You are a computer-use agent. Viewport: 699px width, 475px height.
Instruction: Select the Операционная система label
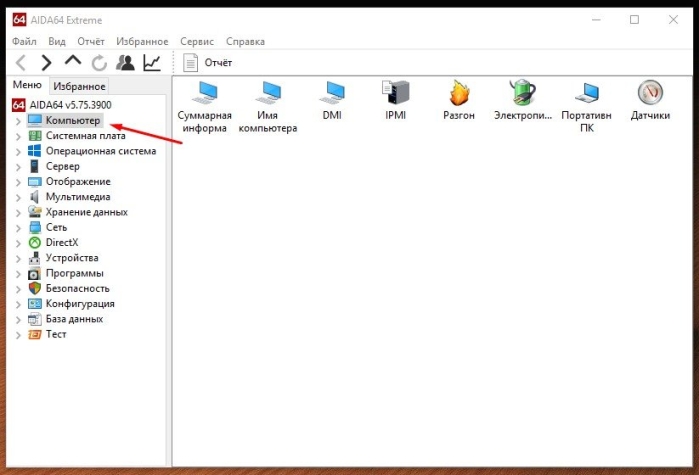101,151
